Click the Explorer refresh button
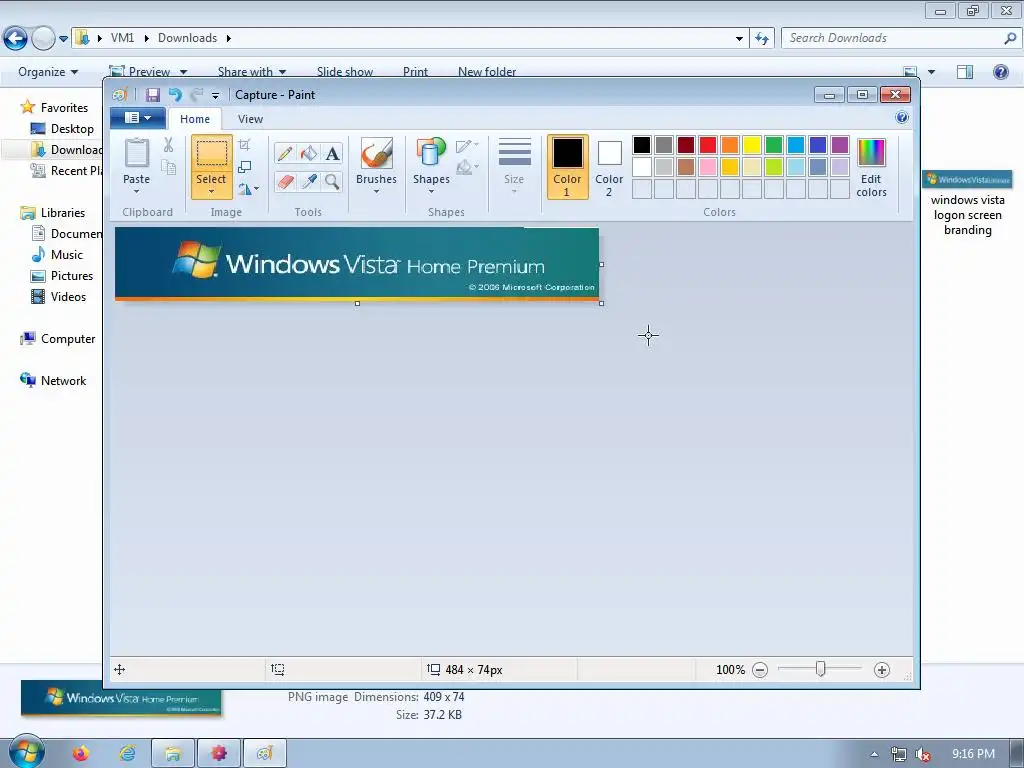 [762, 39]
